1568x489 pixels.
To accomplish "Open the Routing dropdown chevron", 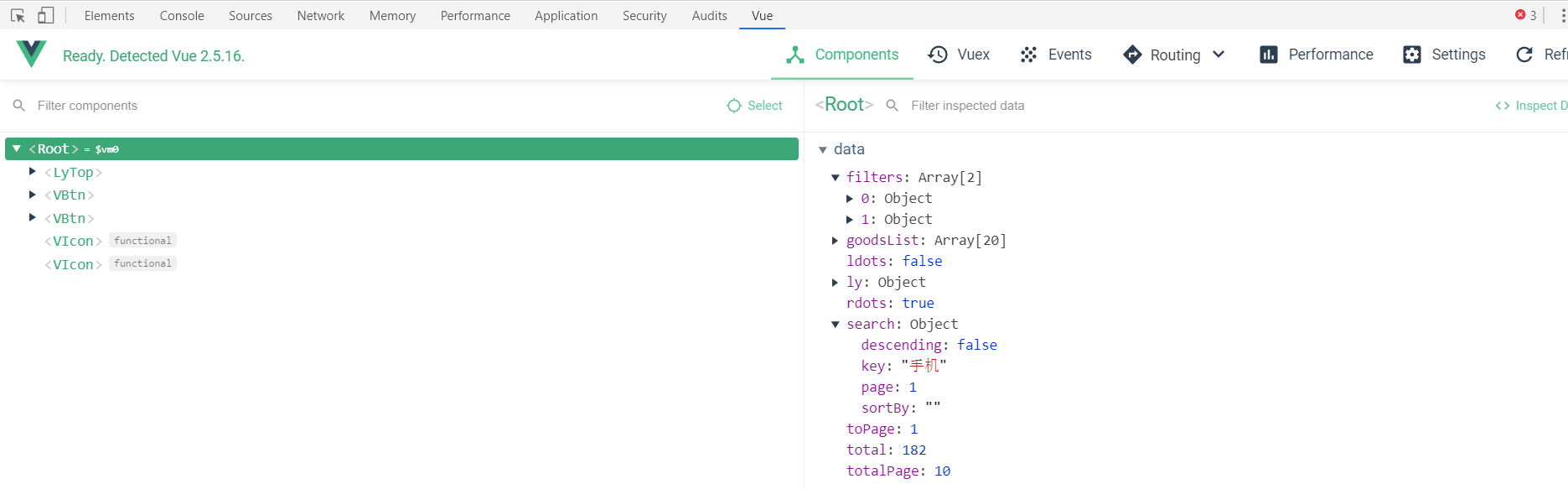I will pos(1219,55).
